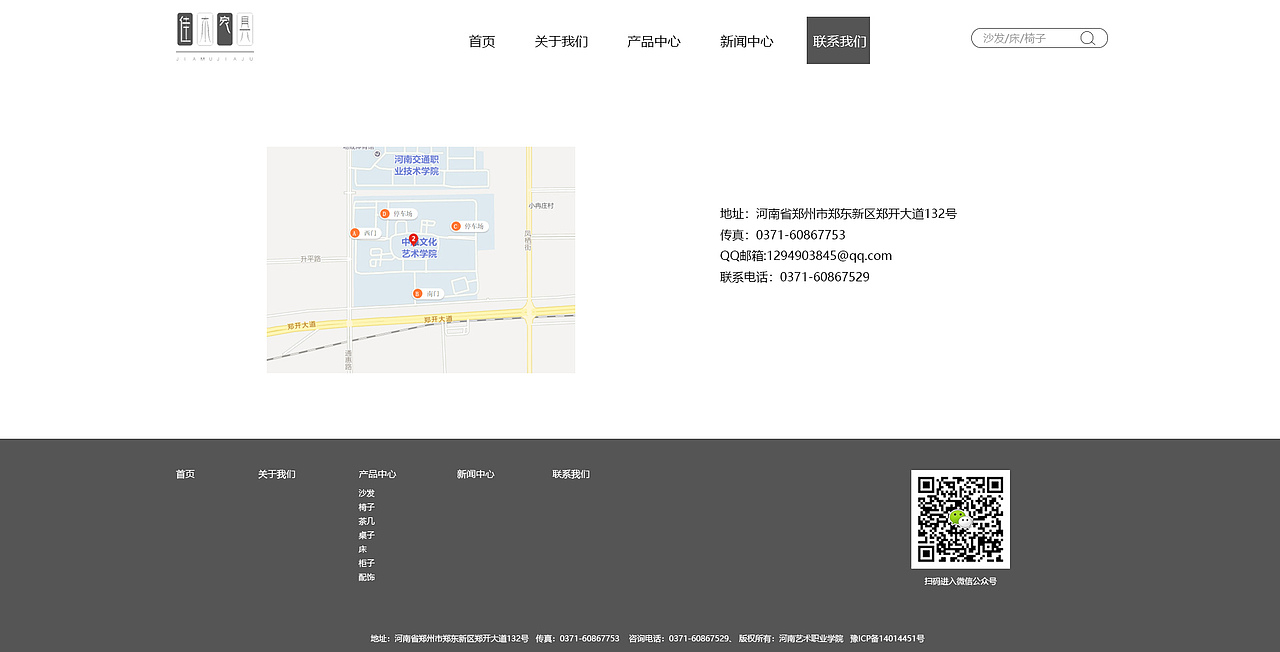Screen dimensions: 1280x652
Task: Switch to the 关于我们 page
Action: (x=561, y=40)
